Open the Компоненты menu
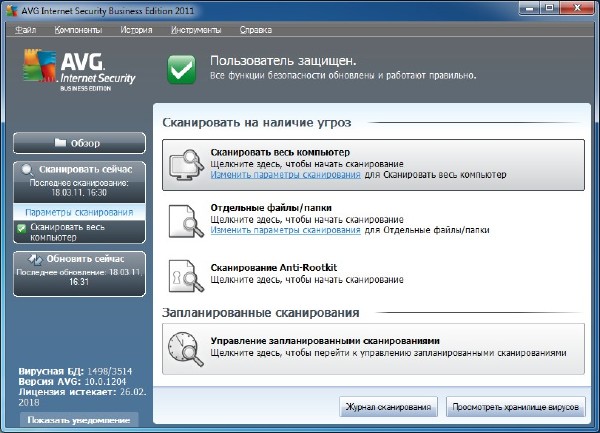600x433 pixels. coord(78,30)
